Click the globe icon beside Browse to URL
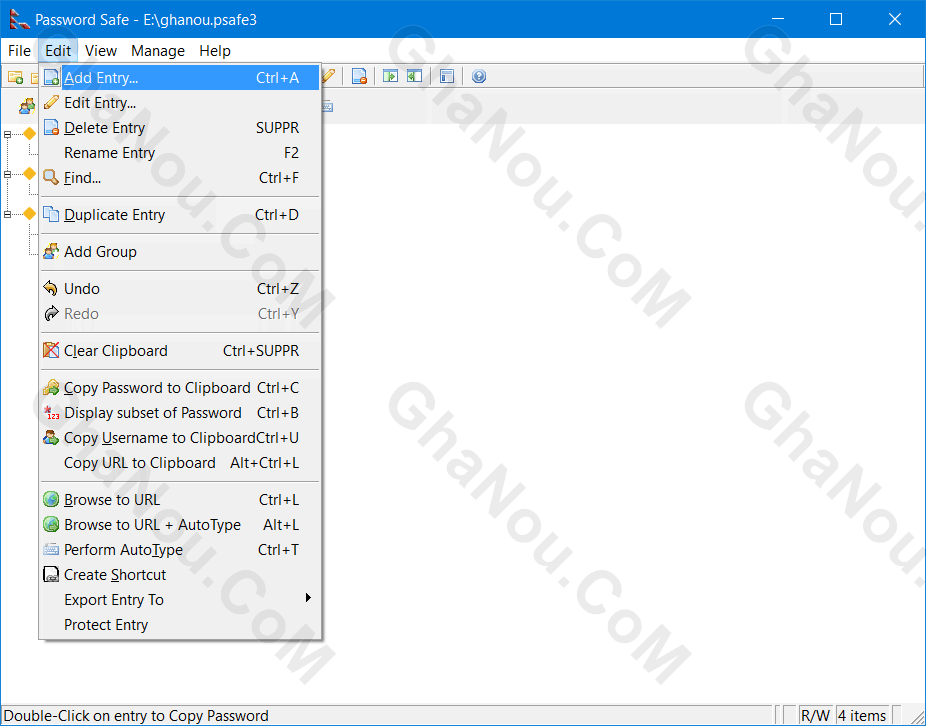926x726 pixels. point(51,500)
